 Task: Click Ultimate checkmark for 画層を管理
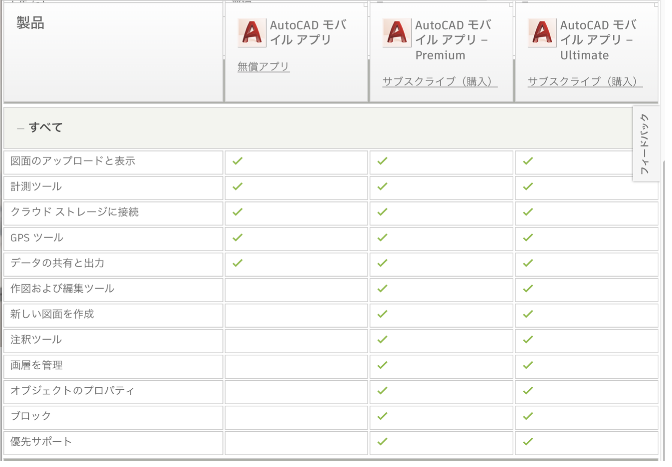528,365
